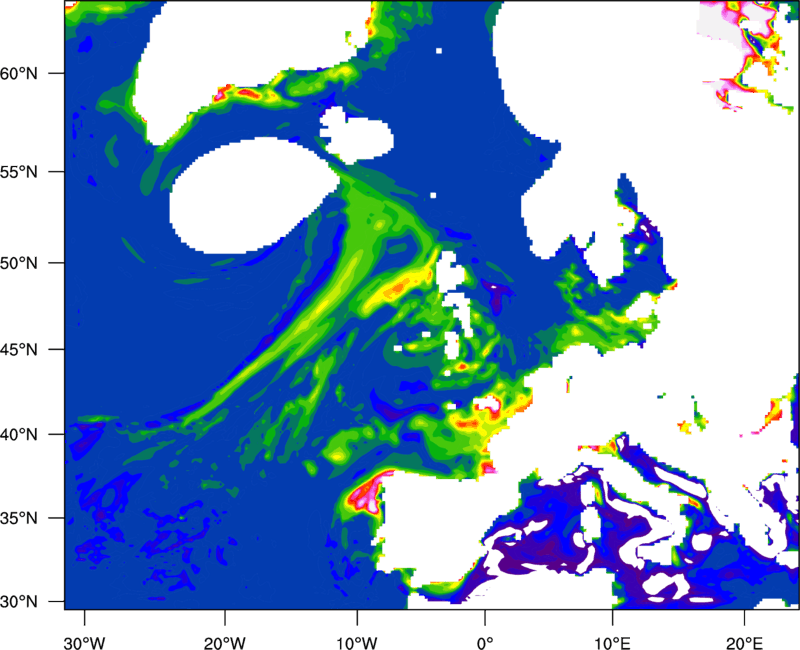Image resolution: width=800 pixels, height=650 pixels.
Task: Click the 30°W longitude label
Action: 84,643
